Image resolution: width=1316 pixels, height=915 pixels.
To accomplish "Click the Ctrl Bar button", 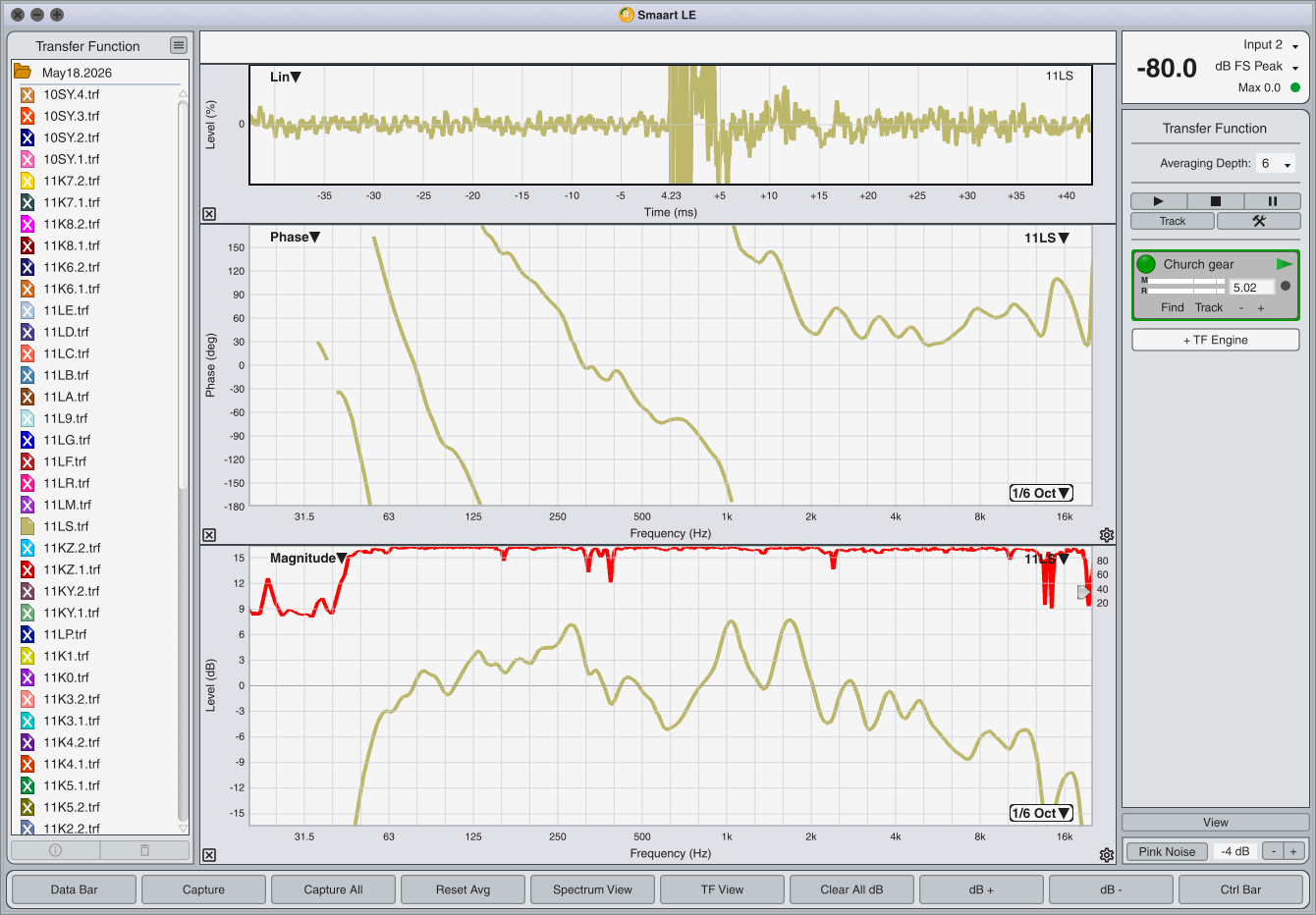I will [1241, 889].
